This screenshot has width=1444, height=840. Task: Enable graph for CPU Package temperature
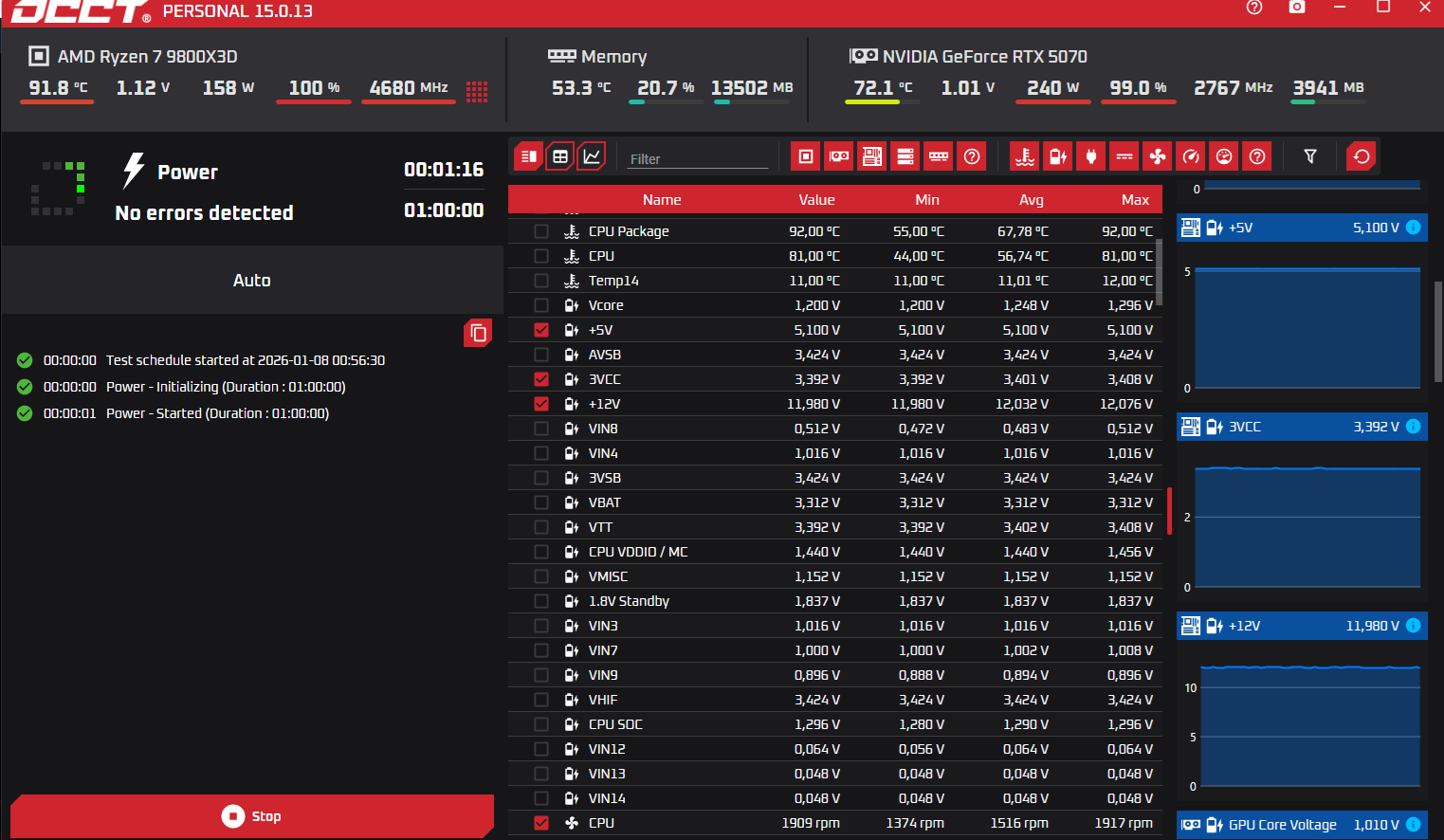[541, 231]
